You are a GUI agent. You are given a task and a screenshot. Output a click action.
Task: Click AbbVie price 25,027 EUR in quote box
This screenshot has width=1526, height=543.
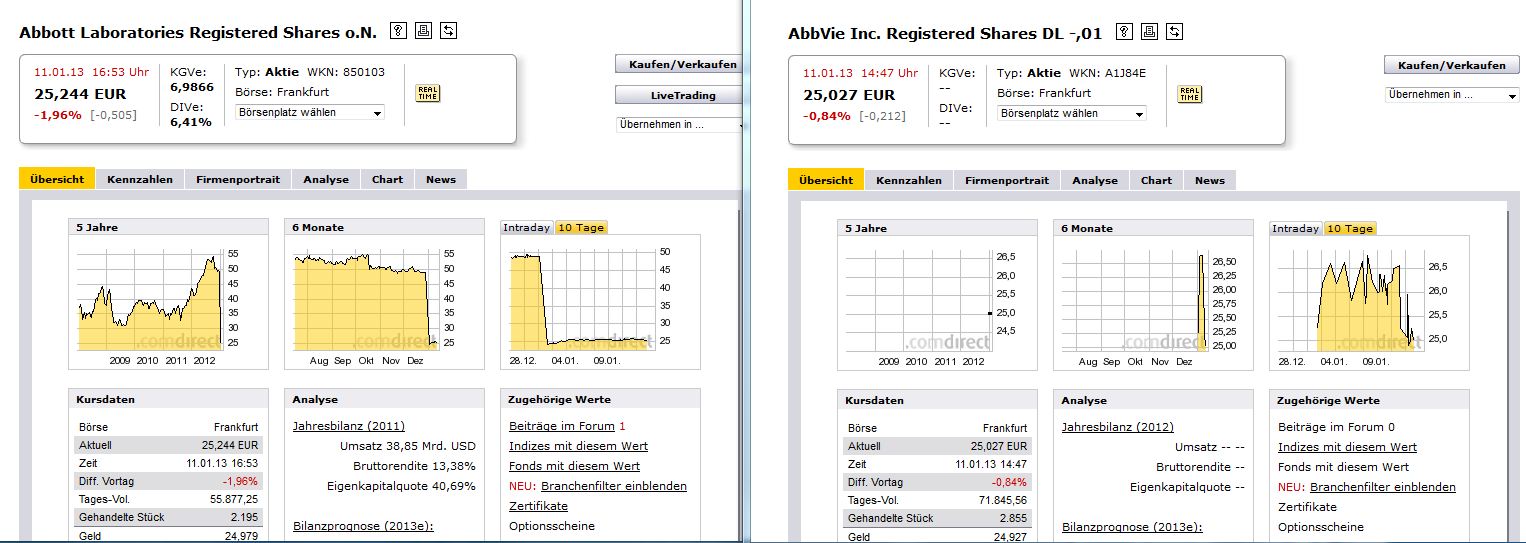pos(849,96)
